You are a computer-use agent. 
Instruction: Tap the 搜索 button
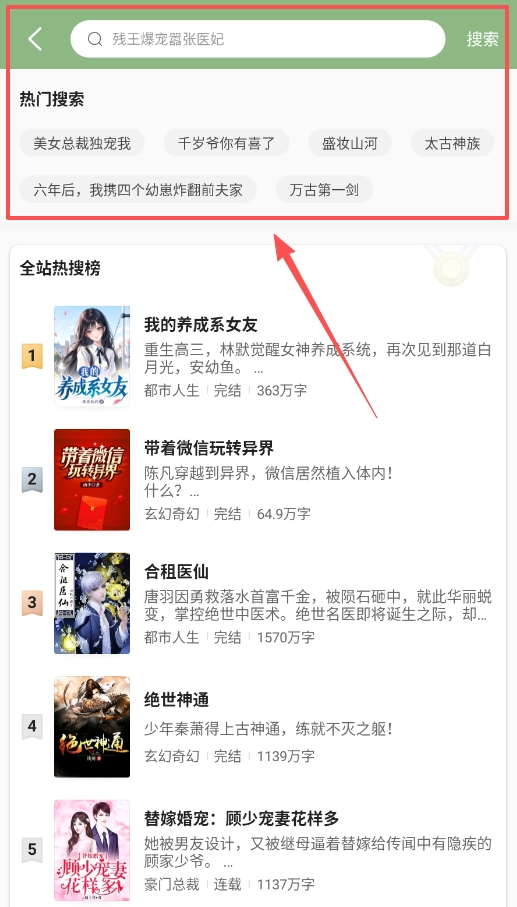[x=482, y=39]
